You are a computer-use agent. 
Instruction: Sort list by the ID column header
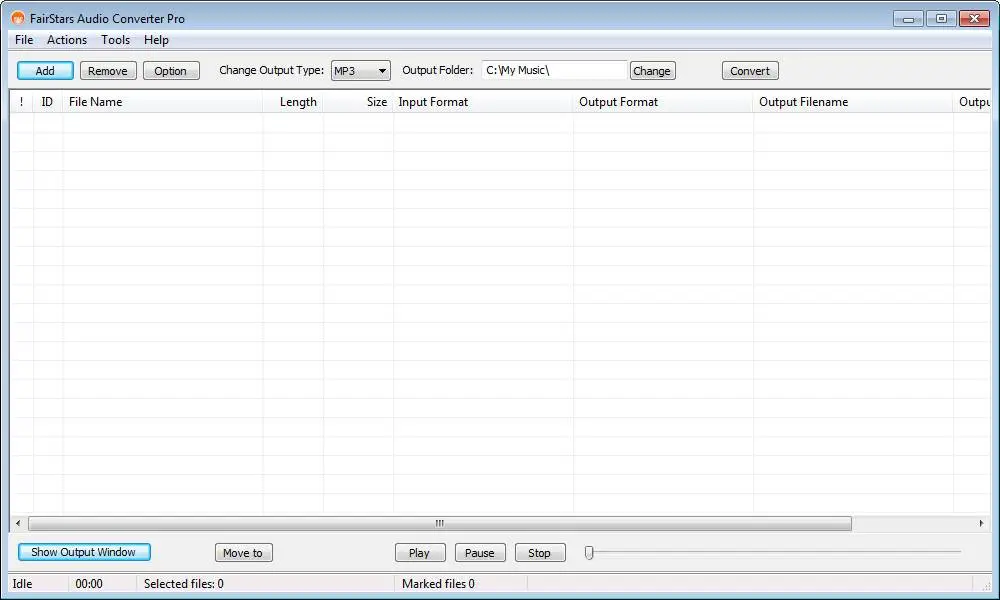(48, 102)
